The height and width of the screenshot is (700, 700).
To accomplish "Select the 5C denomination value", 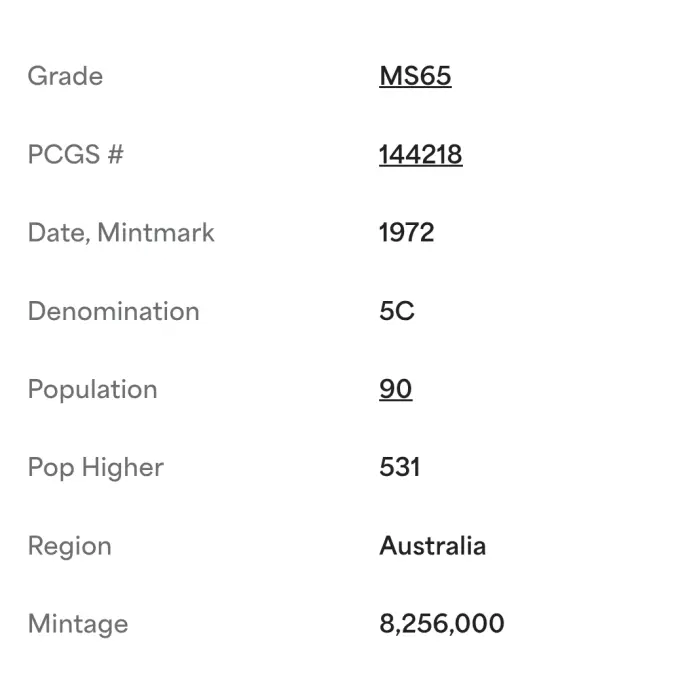I will pyautogui.click(x=396, y=311).
